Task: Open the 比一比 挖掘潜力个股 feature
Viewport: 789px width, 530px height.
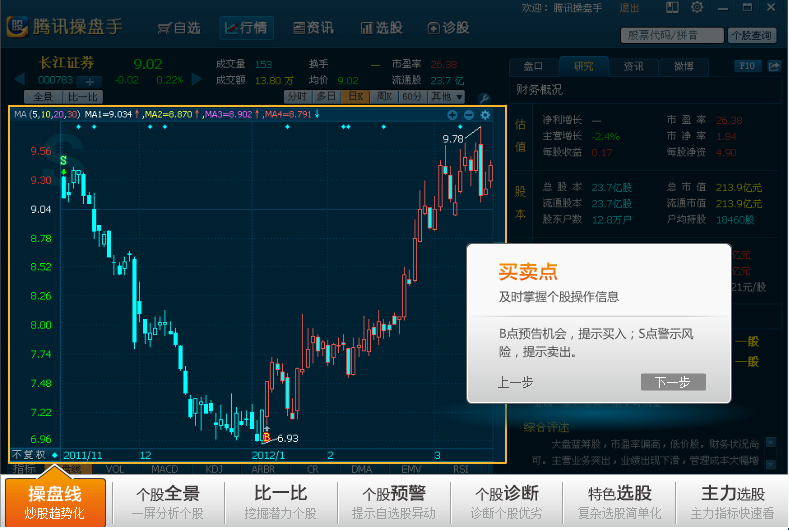Action: [280, 502]
